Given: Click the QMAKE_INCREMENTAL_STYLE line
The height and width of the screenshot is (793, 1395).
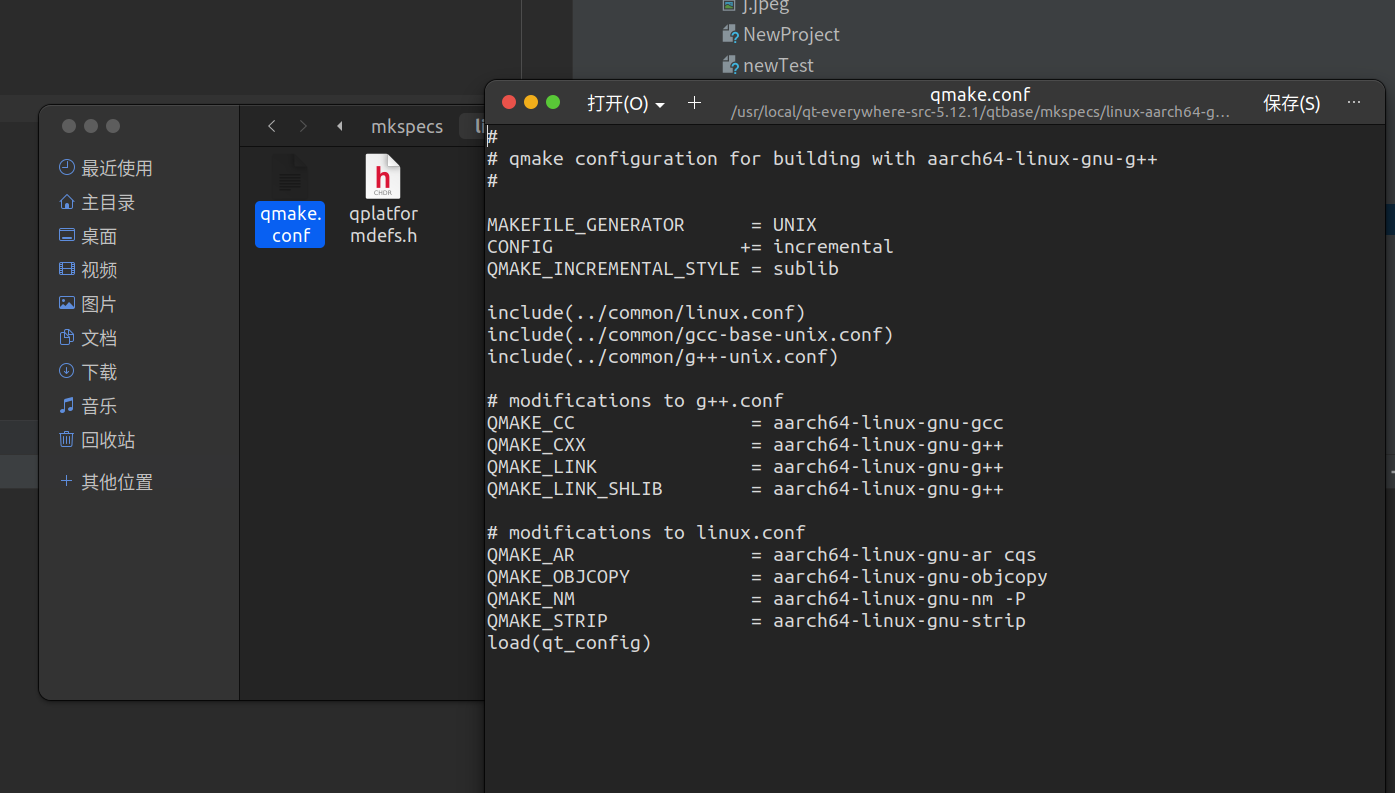Looking at the screenshot, I should pyautogui.click(x=663, y=269).
